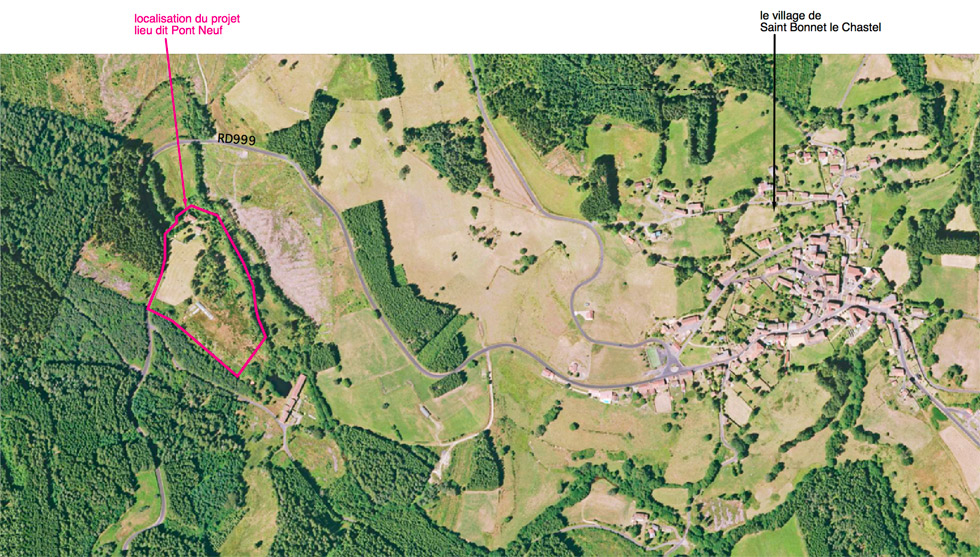Click the black arrow pointing to the village
980x557 pixels.
click(774, 122)
